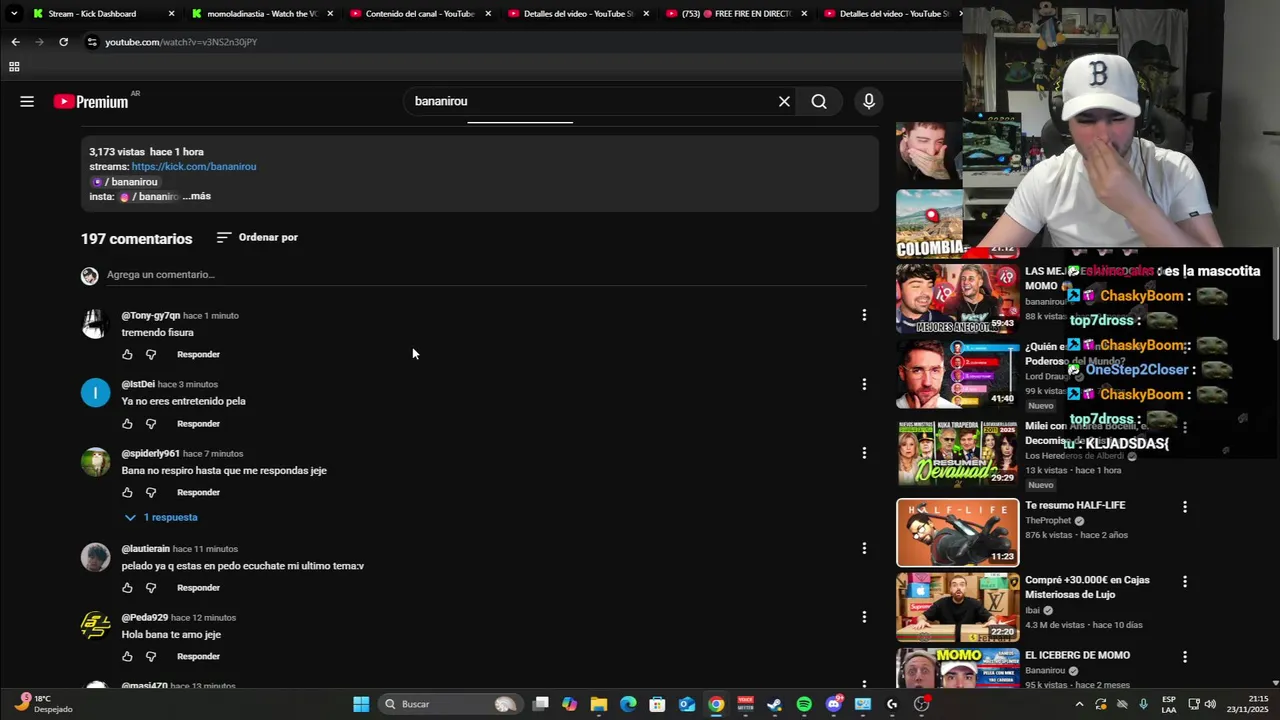1280x720 pixels.
Task: Open the @spiderly961 channel name link
Action: click(150, 454)
